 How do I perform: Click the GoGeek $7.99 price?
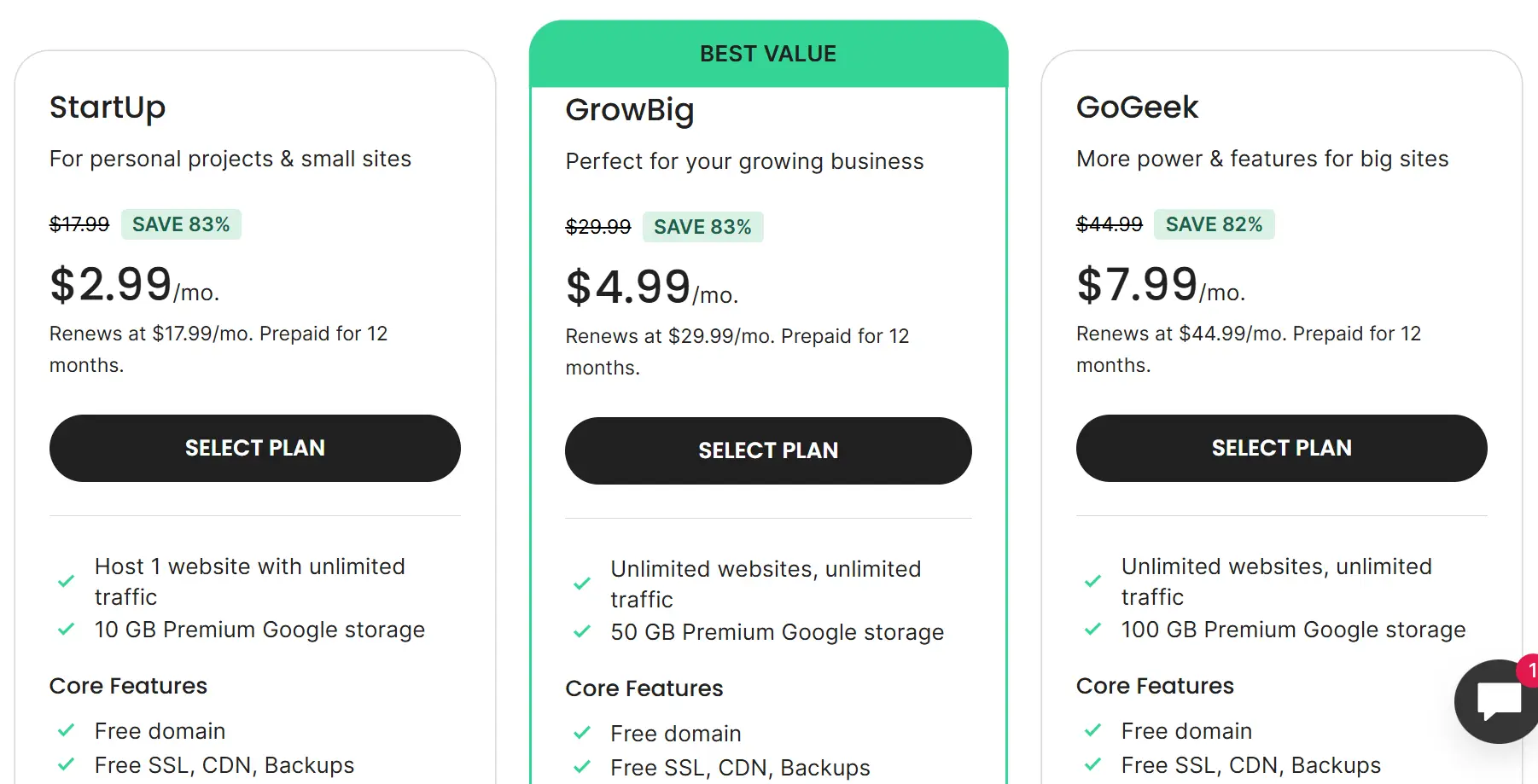pos(1138,284)
